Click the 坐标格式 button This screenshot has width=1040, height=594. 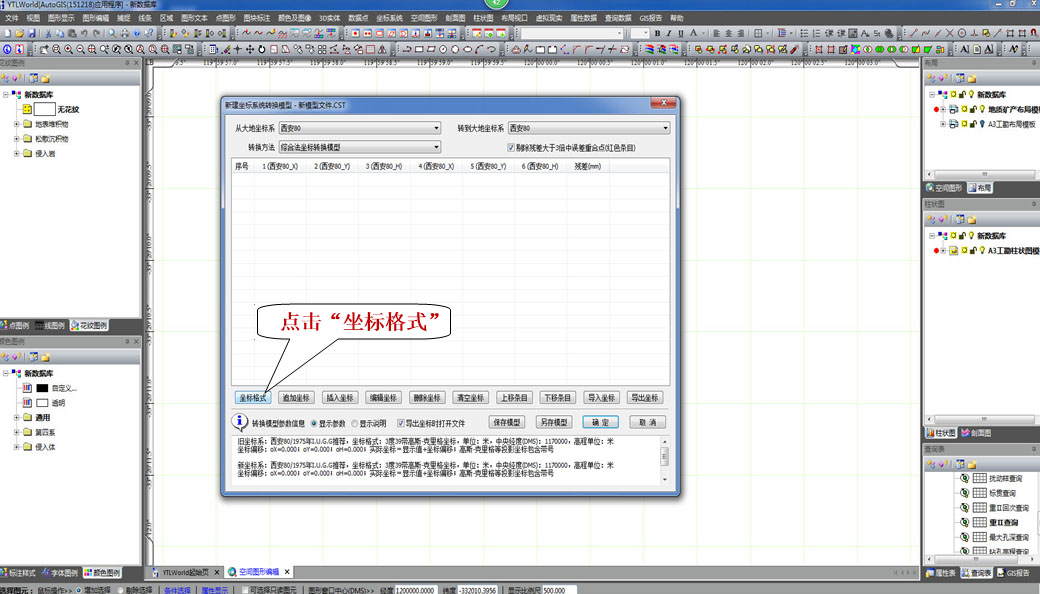[253, 398]
